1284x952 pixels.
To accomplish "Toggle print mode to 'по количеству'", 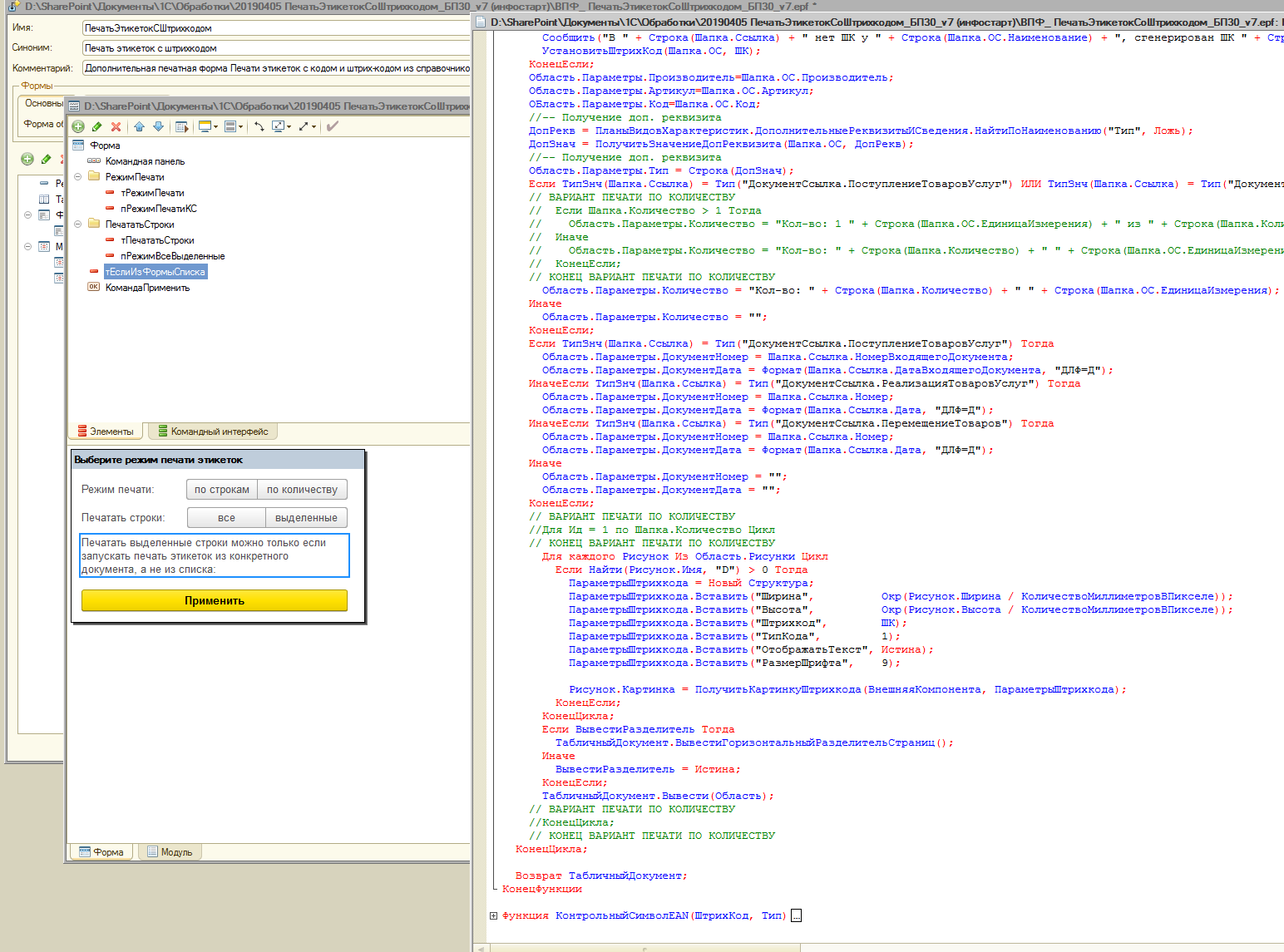I will [302, 490].
